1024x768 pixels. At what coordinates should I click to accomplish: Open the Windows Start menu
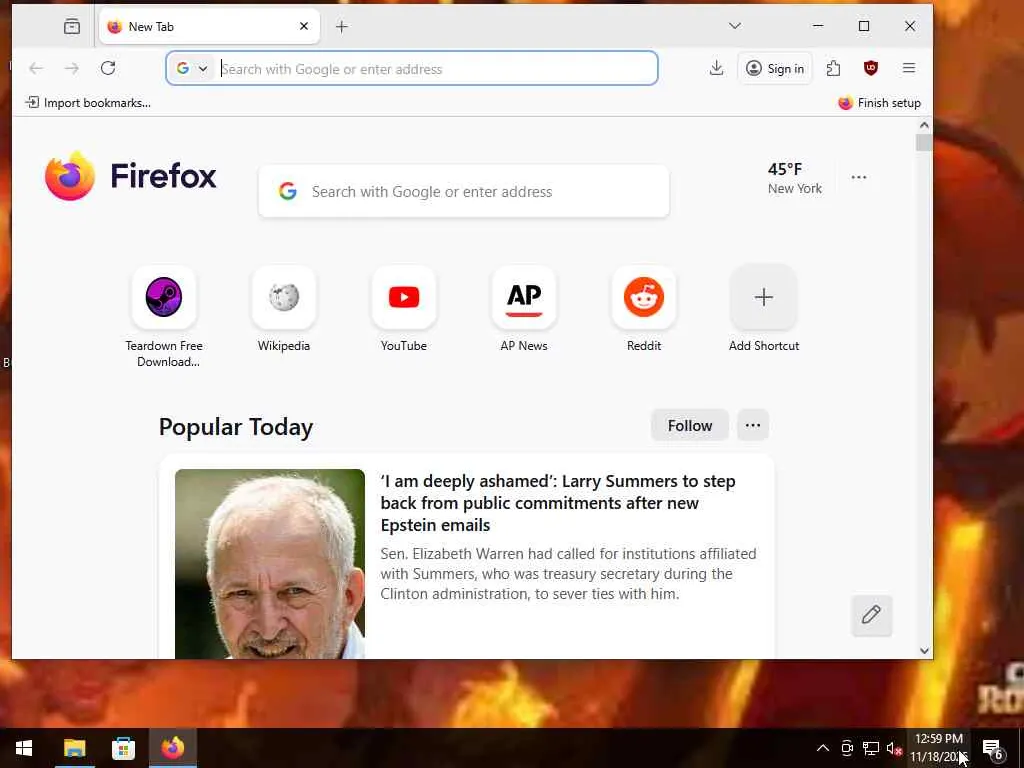24,748
